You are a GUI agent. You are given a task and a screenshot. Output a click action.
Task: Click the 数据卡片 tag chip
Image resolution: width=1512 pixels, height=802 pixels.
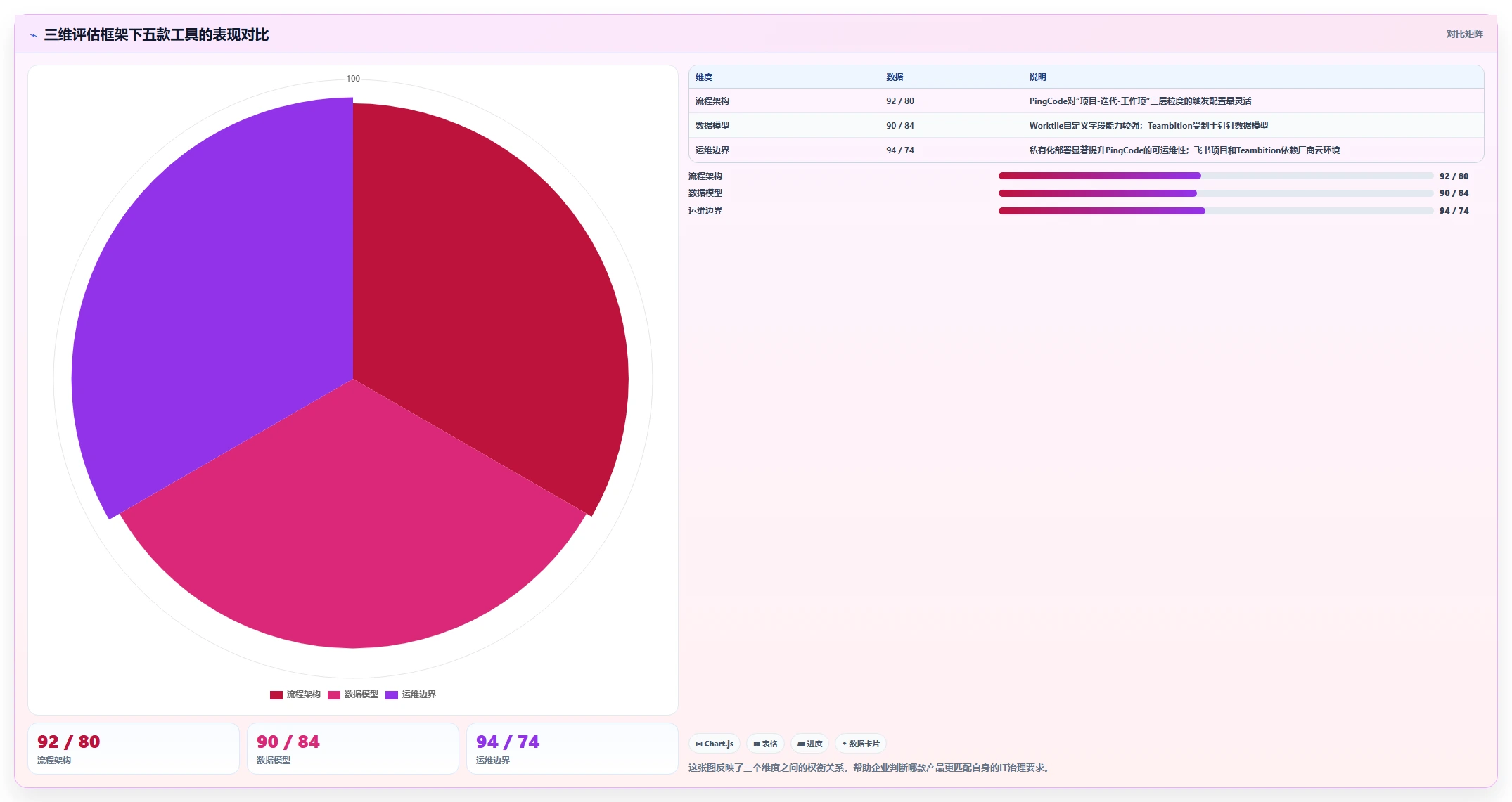(861, 744)
